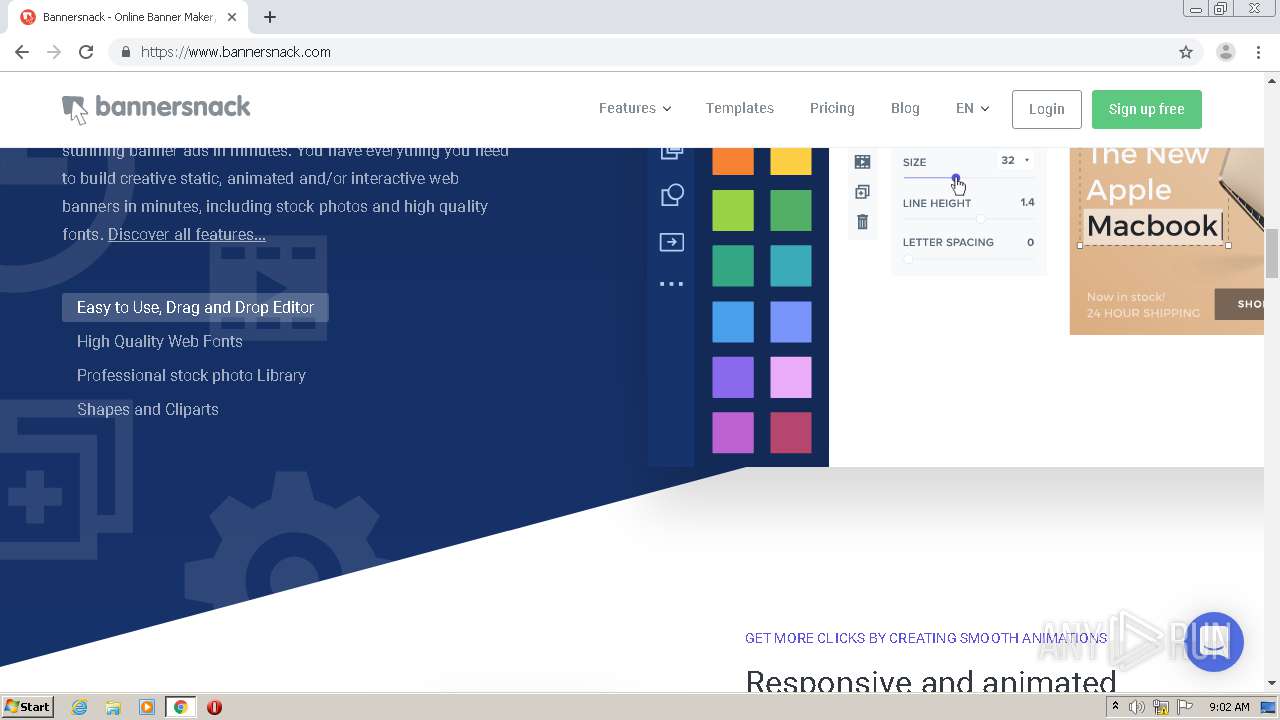Click the Sign up free button
Viewport: 1280px width, 720px height.
[x=1147, y=109]
